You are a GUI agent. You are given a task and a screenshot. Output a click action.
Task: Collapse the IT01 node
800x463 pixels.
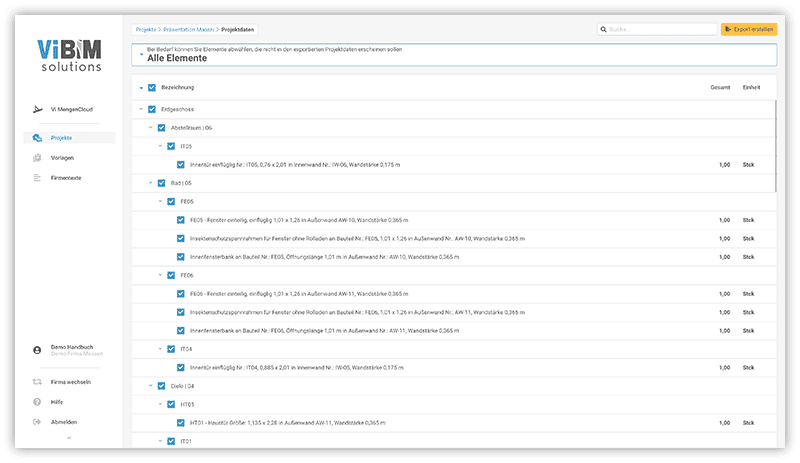(x=160, y=441)
